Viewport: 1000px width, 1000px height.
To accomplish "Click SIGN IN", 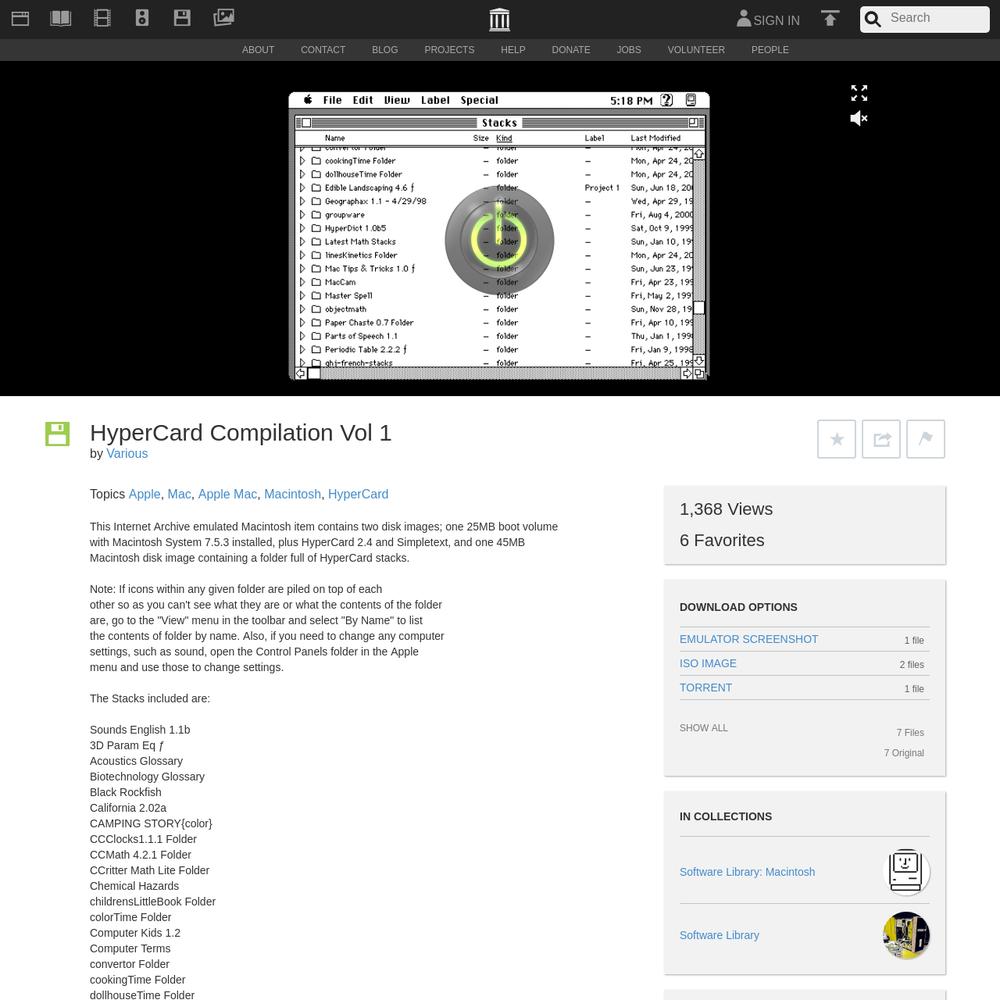I will coord(768,19).
